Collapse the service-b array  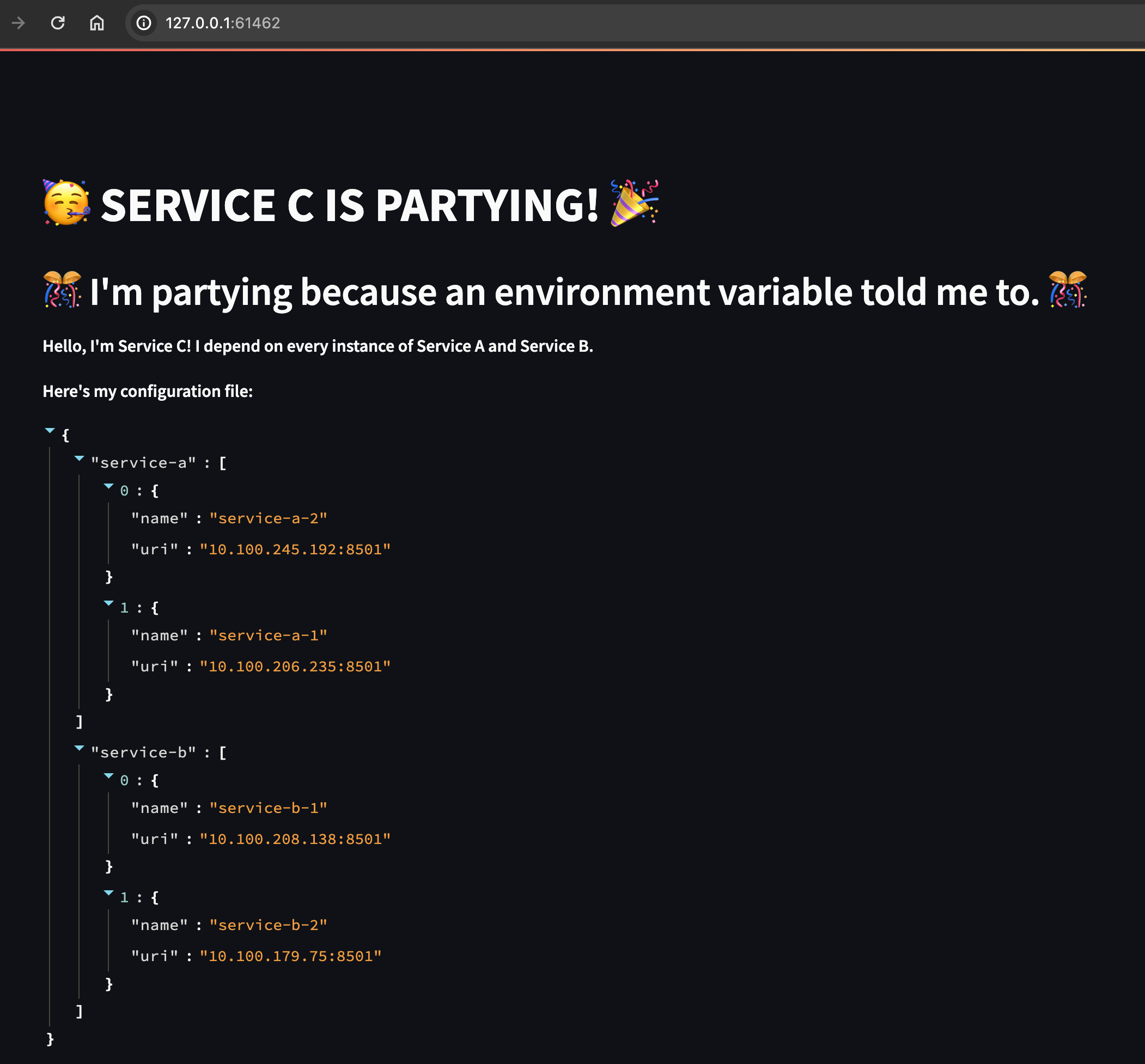(x=79, y=749)
